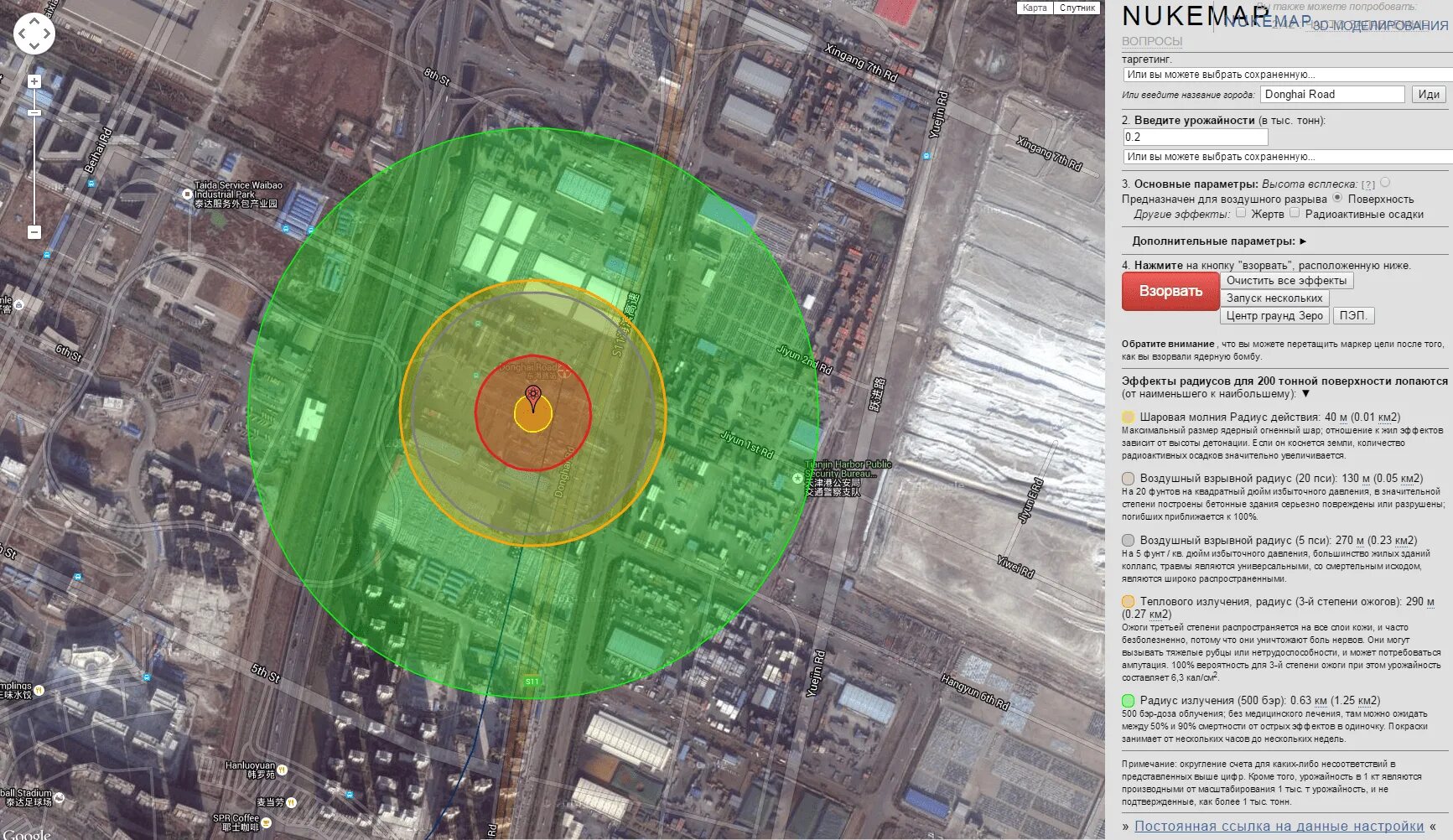
Task: Click the yield input field showing 0.2
Action: pos(1196,137)
